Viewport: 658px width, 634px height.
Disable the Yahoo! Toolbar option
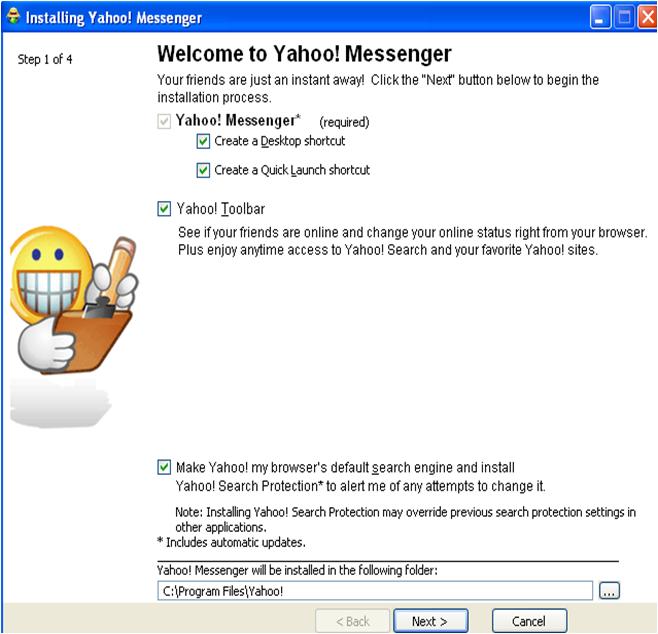164,209
